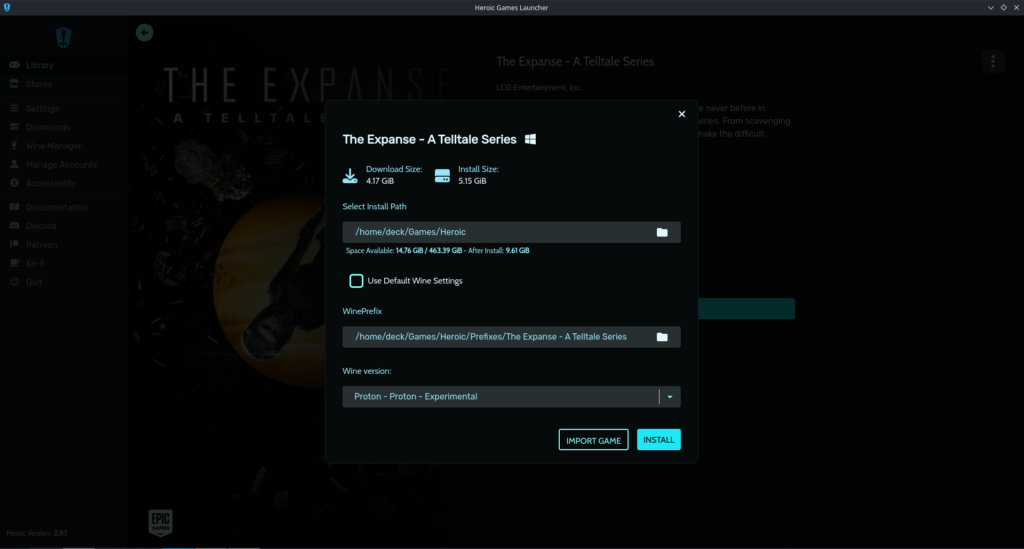
Task: Minimize the window with the title bar chevron
Action: [x=991, y=7]
